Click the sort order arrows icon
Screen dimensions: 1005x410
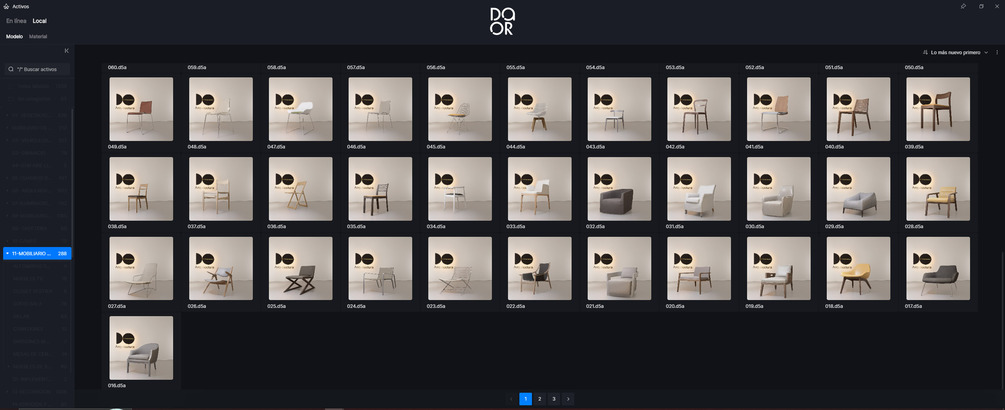pyautogui.click(x=925, y=52)
